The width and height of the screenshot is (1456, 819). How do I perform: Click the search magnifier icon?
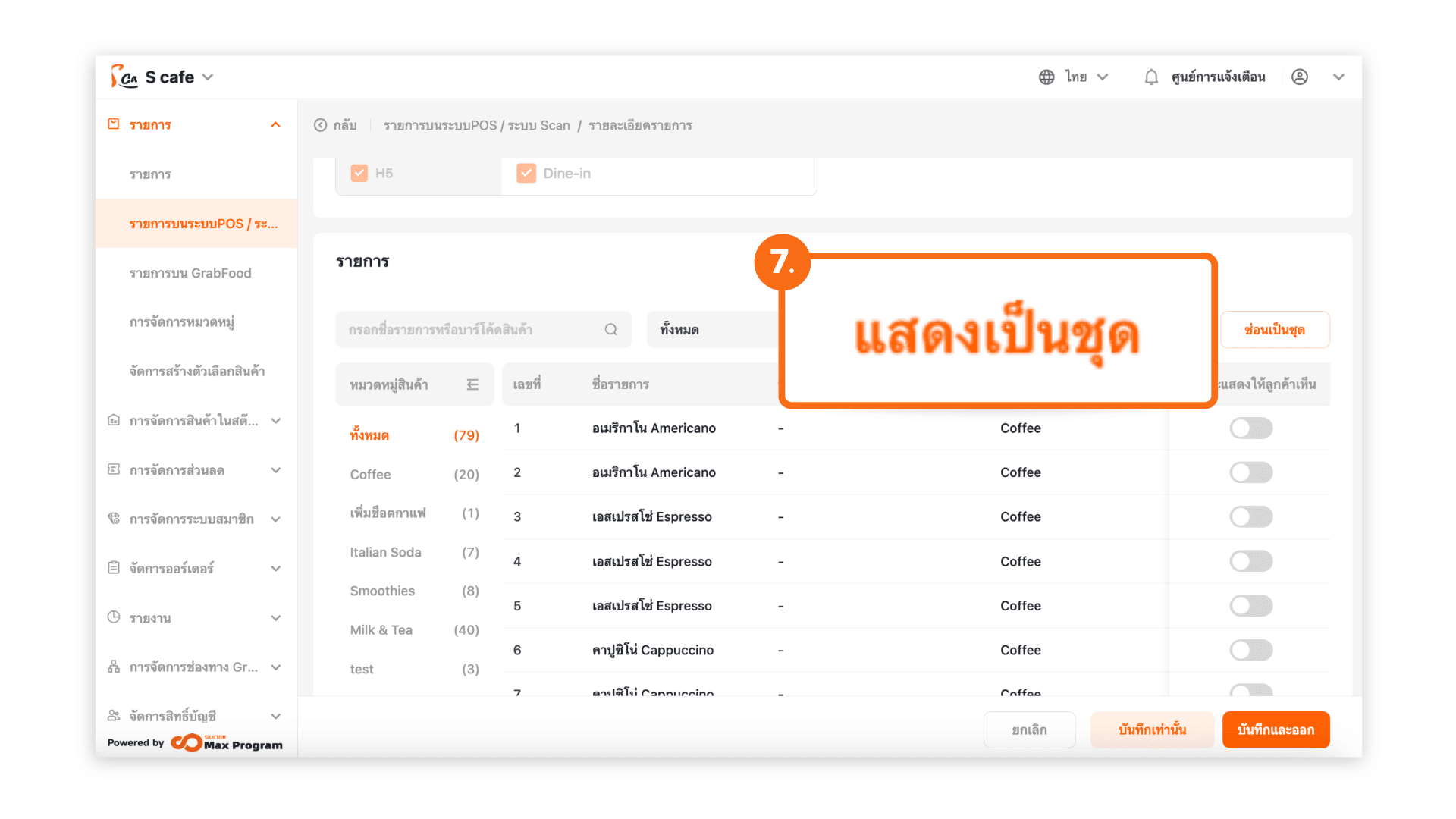point(610,329)
